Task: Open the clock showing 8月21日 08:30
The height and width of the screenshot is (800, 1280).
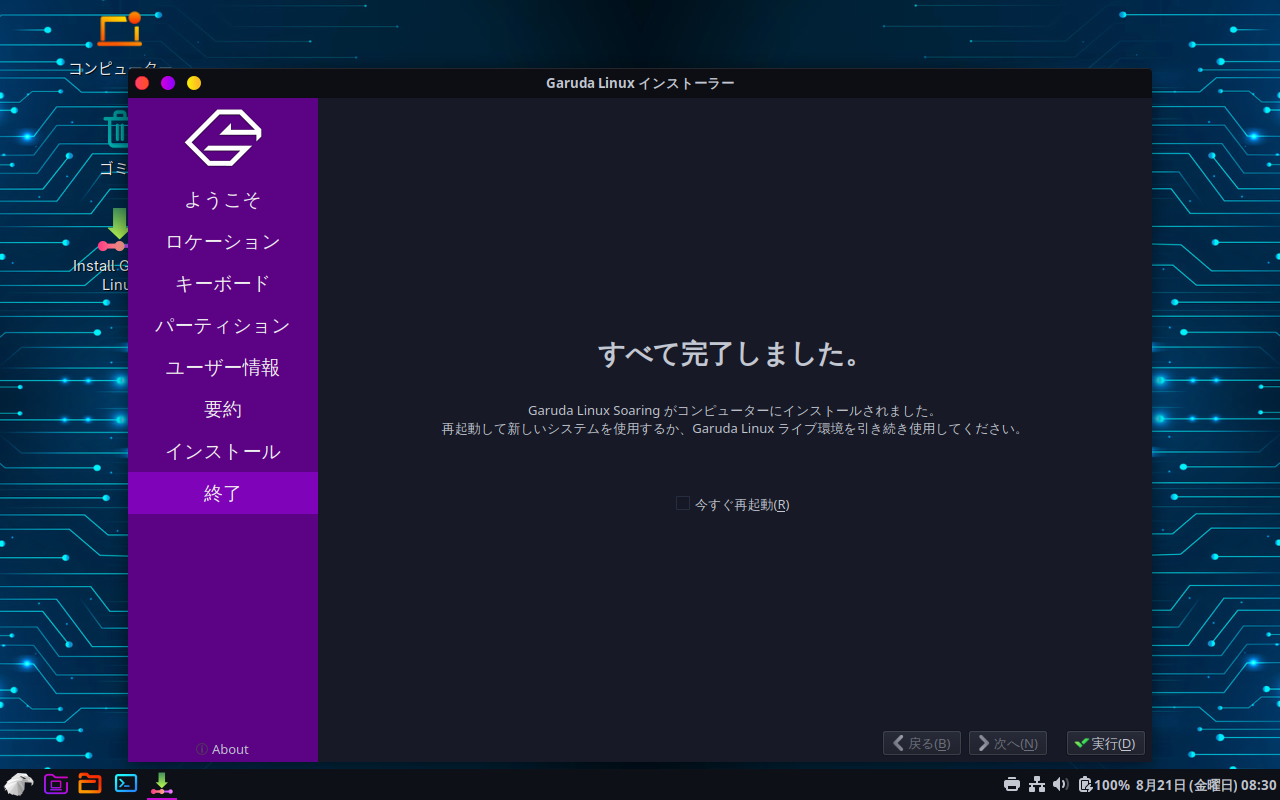Action: [1206, 785]
